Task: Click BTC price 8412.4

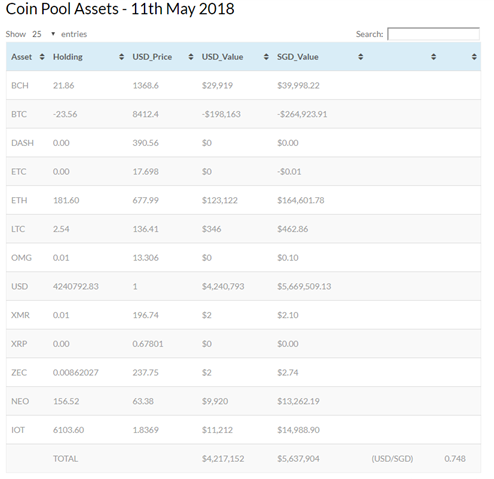Action: coord(146,114)
